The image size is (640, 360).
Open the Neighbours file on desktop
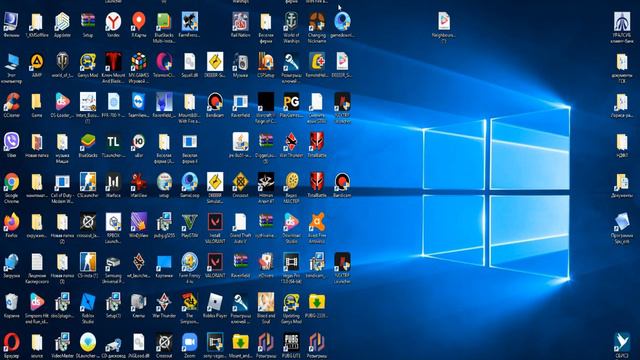pos(444,21)
